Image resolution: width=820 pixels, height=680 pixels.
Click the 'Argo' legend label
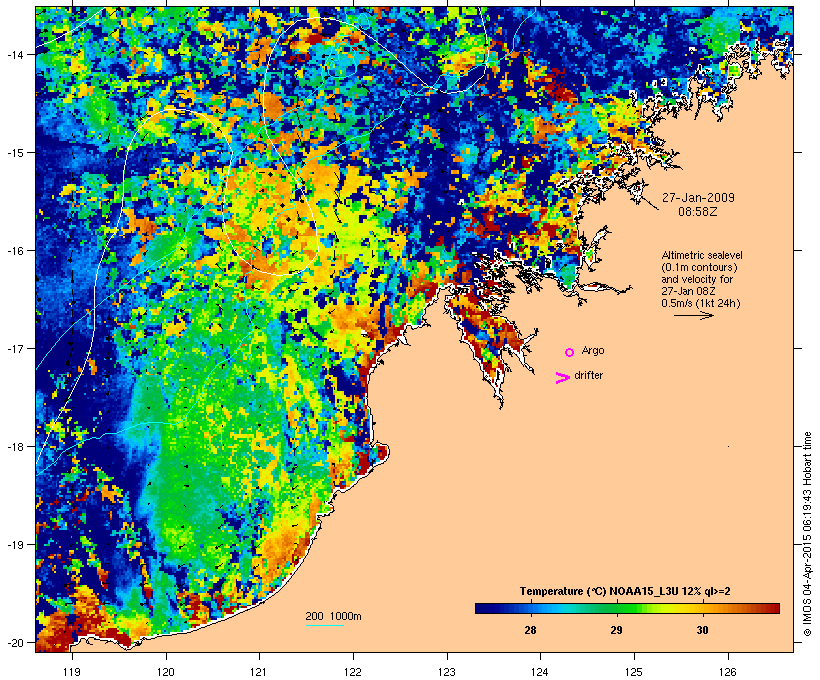pos(593,351)
